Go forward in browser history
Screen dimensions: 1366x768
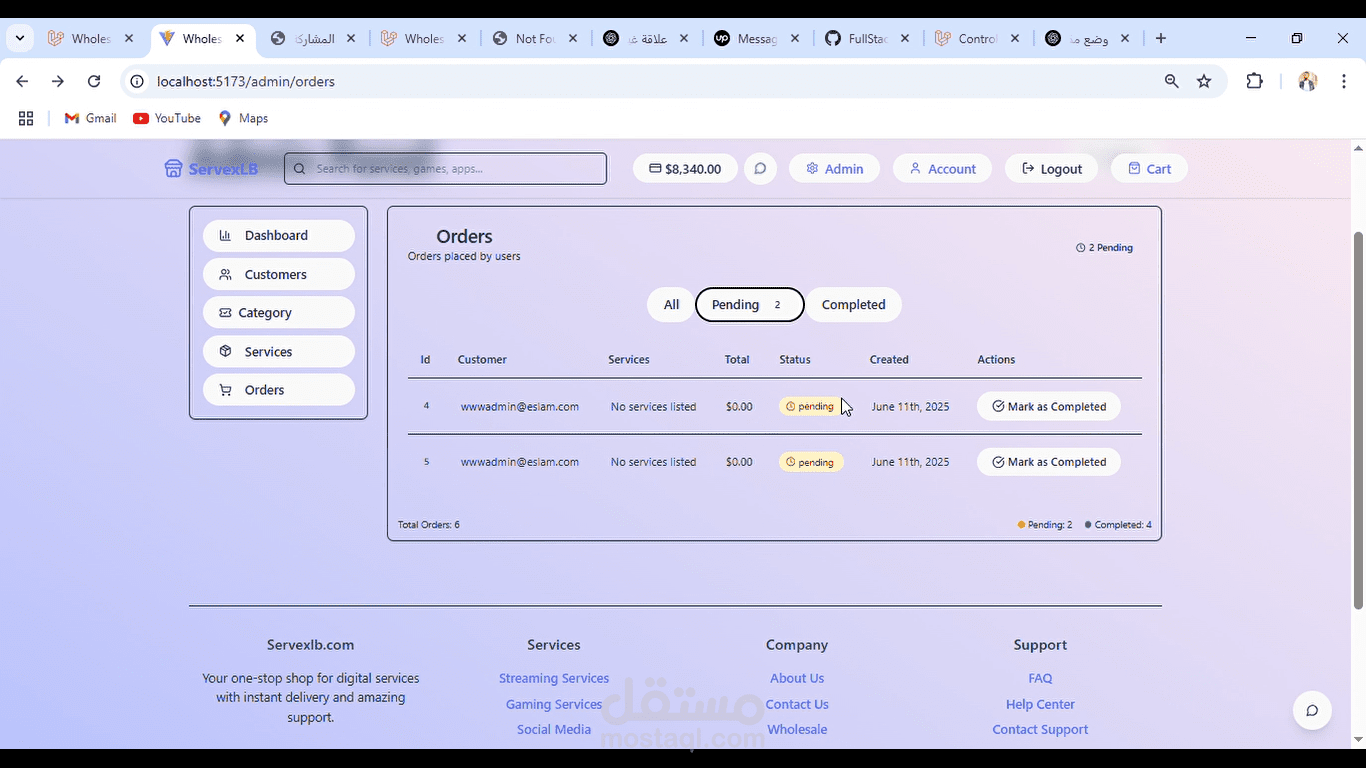point(58,81)
